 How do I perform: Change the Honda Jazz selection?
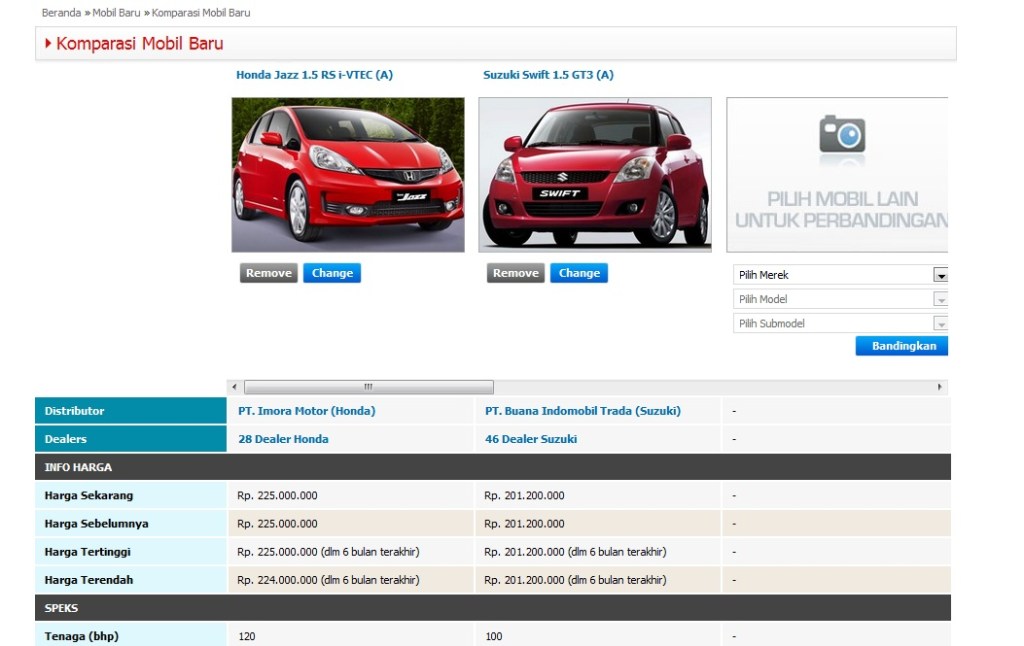tap(332, 273)
